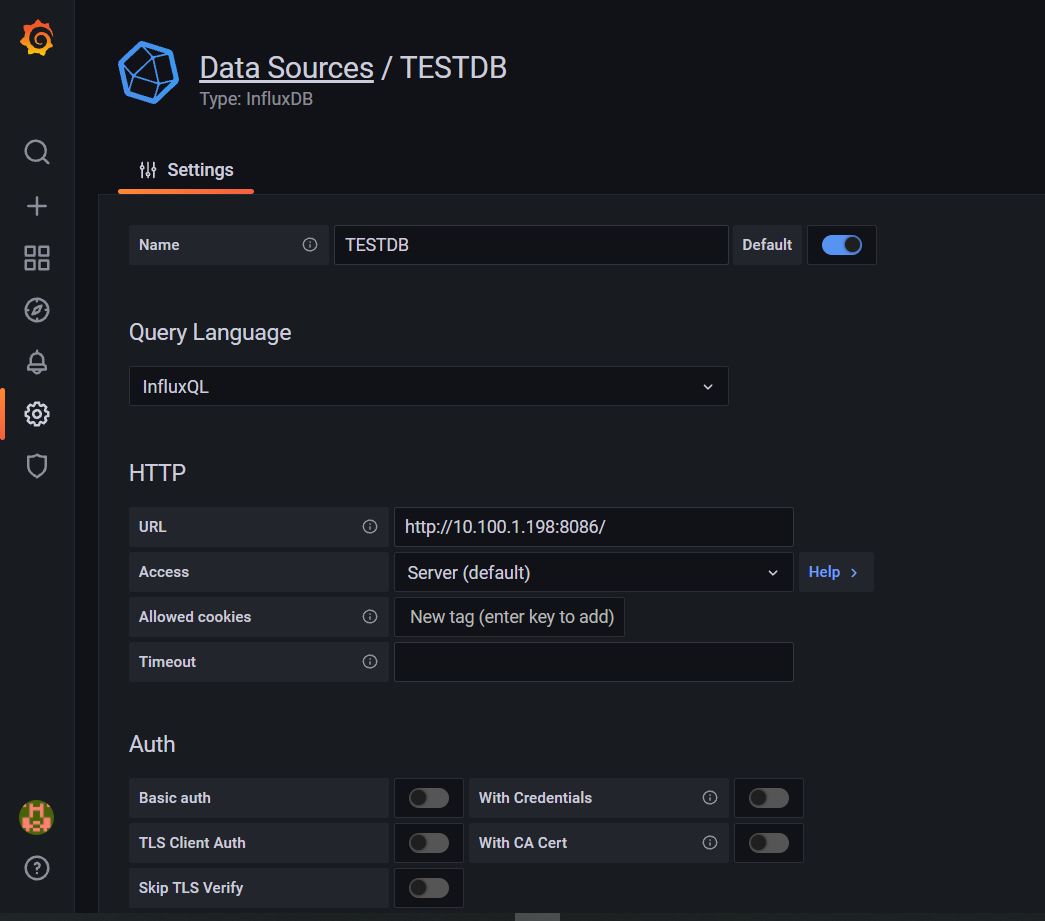Click the info icon beside Allowed cookies
This screenshot has width=1045, height=921.
pos(370,616)
